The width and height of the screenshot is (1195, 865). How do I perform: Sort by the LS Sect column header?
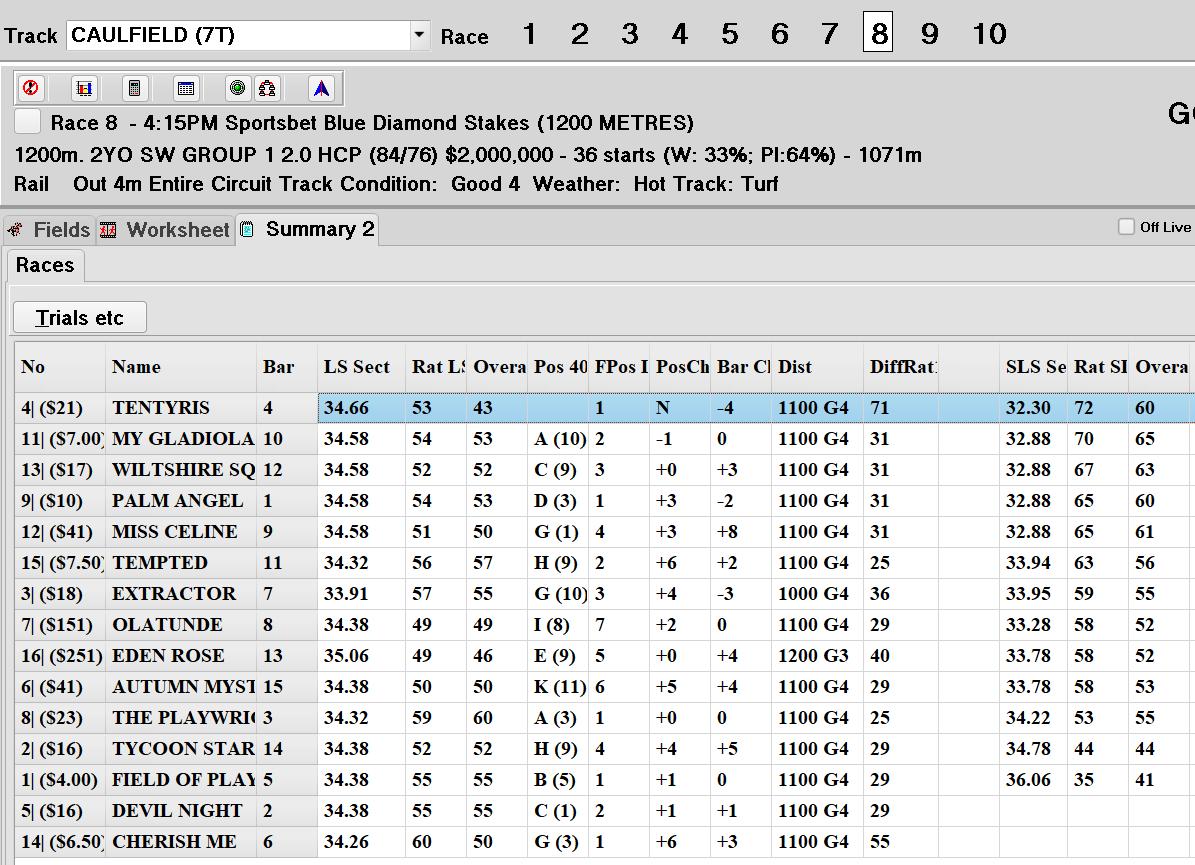pyautogui.click(x=357, y=367)
